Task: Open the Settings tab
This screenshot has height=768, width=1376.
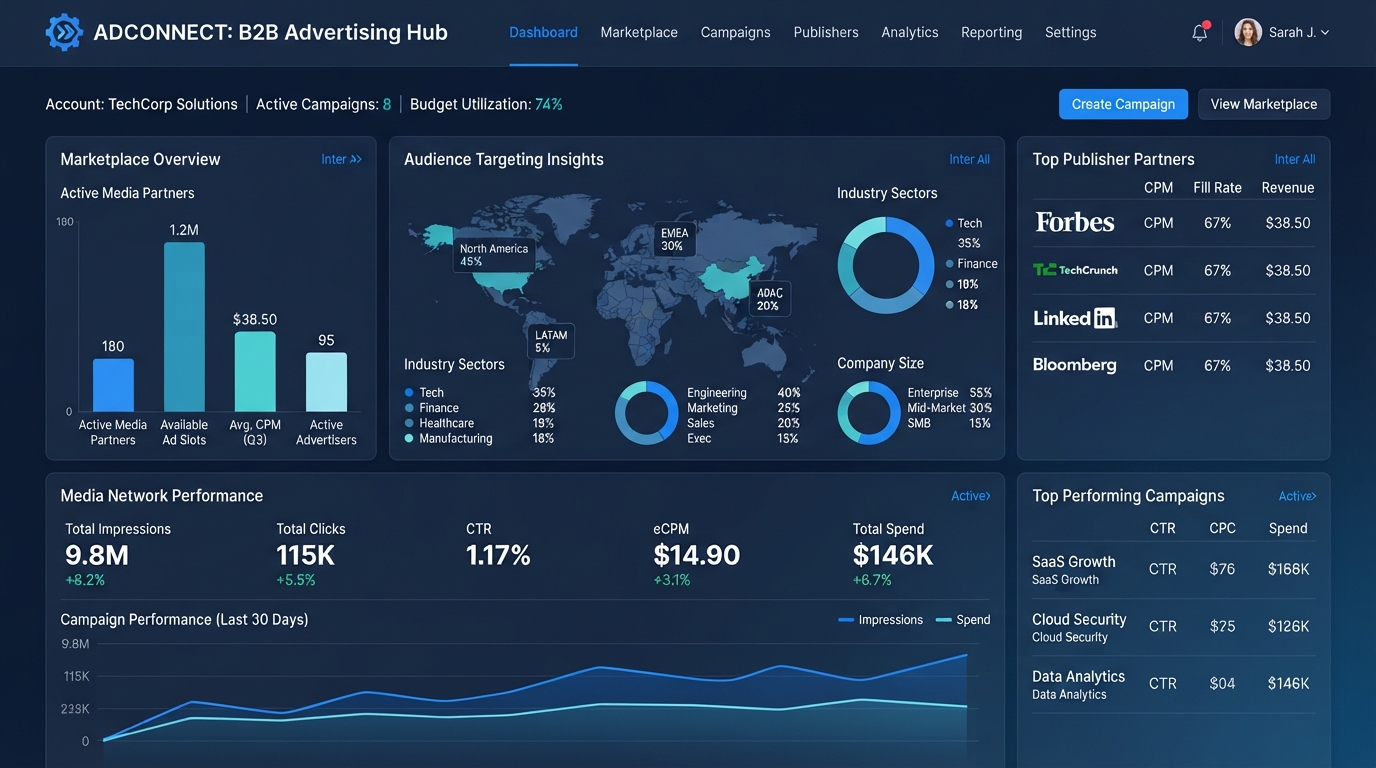Action: (x=1070, y=32)
